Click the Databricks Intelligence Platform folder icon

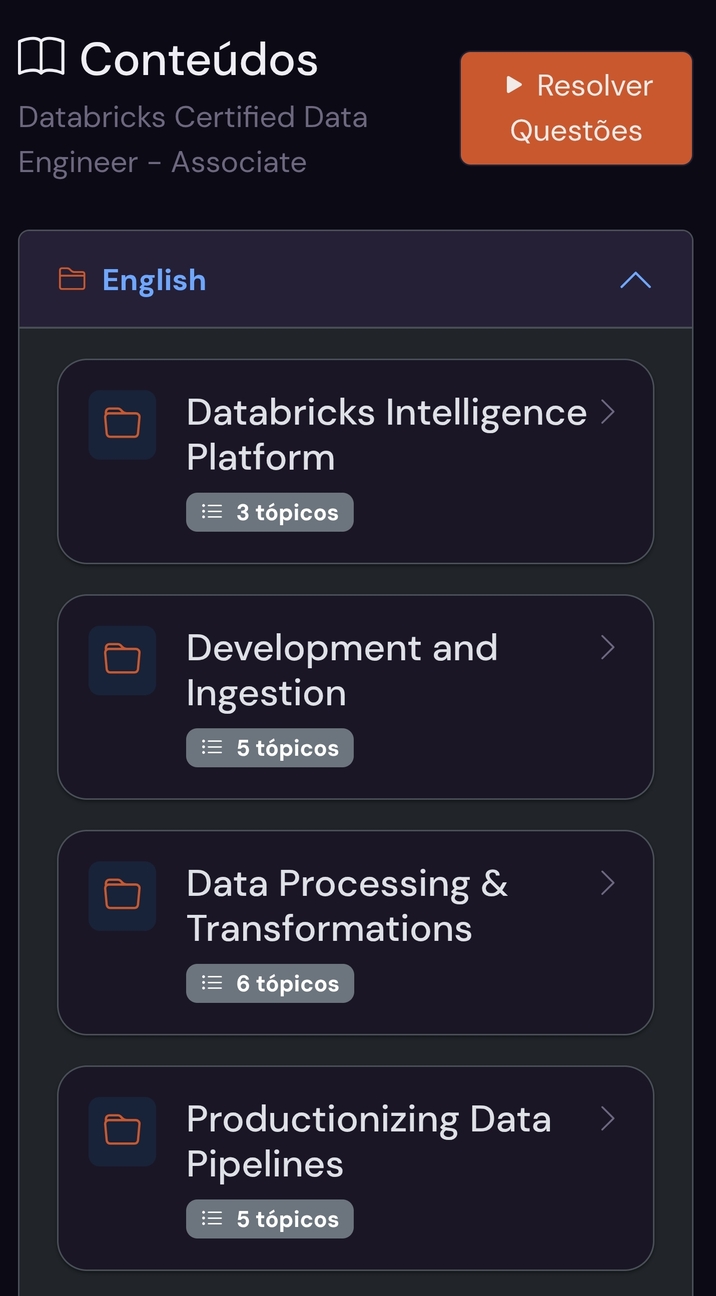[x=122, y=424]
